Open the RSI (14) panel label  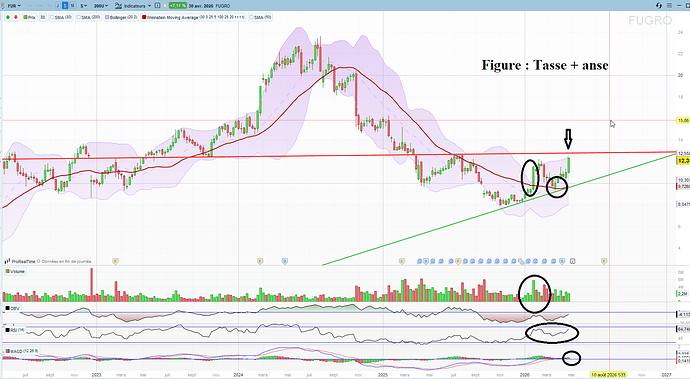[x=15, y=330]
